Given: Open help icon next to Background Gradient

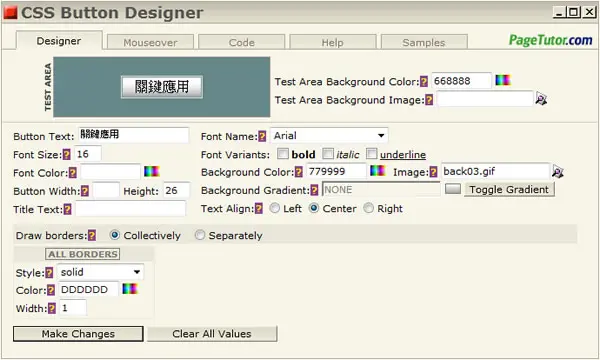Looking at the screenshot, I should coord(314,190).
